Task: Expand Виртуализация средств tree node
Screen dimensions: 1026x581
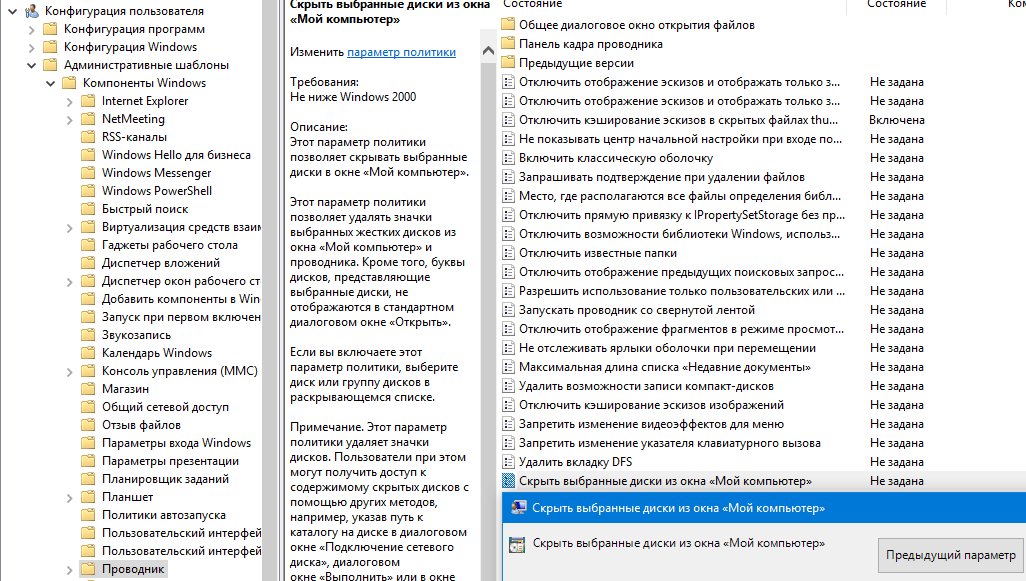Action: (69, 228)
